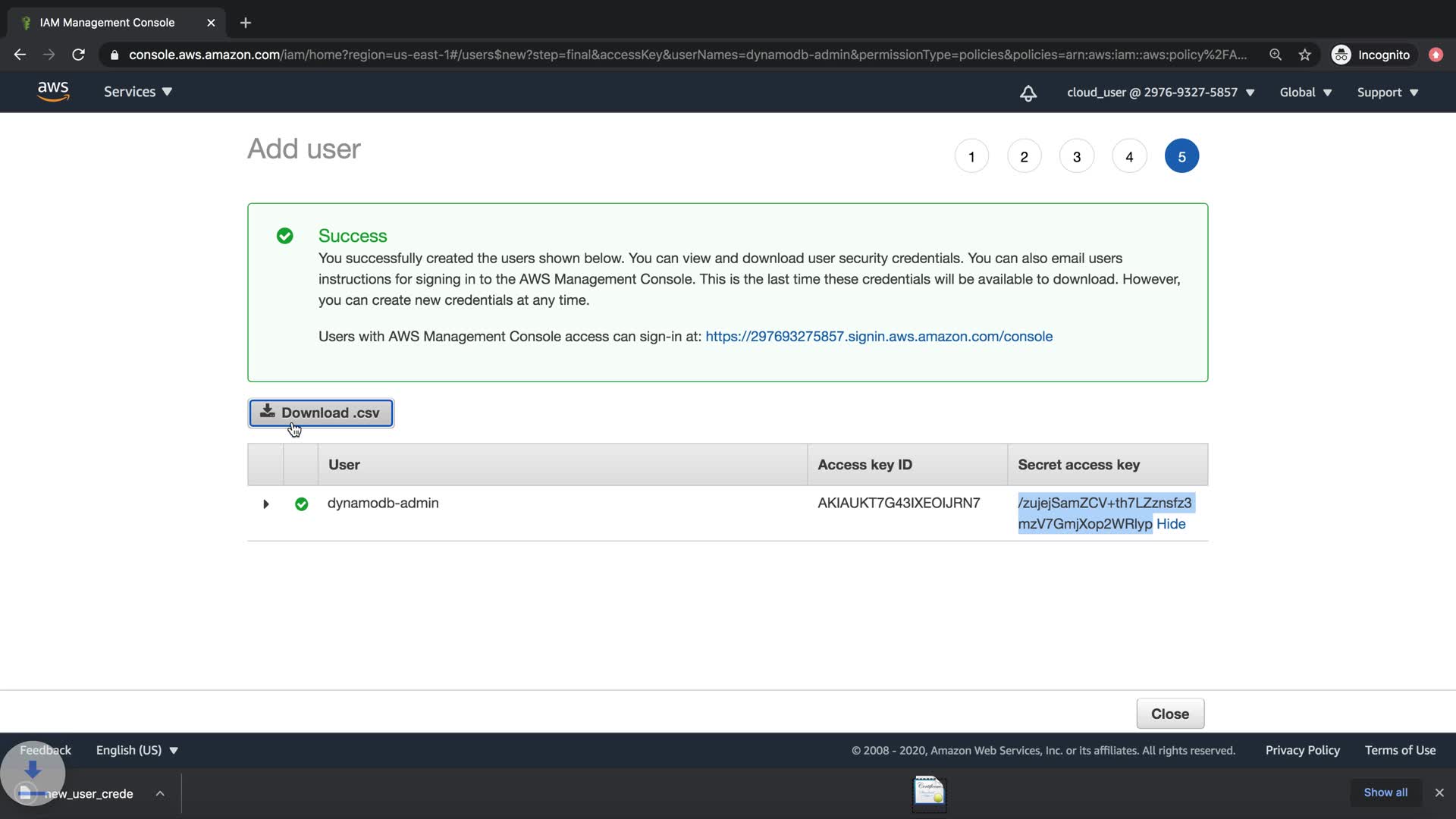
Task: Click the browser reload icon
Action: [x=78, y=55]
